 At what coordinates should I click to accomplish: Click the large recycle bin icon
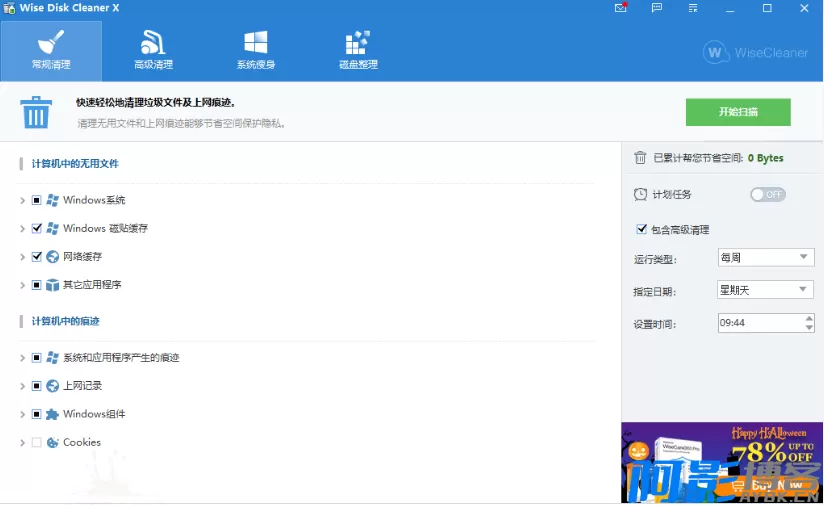(x=37, y=112)
